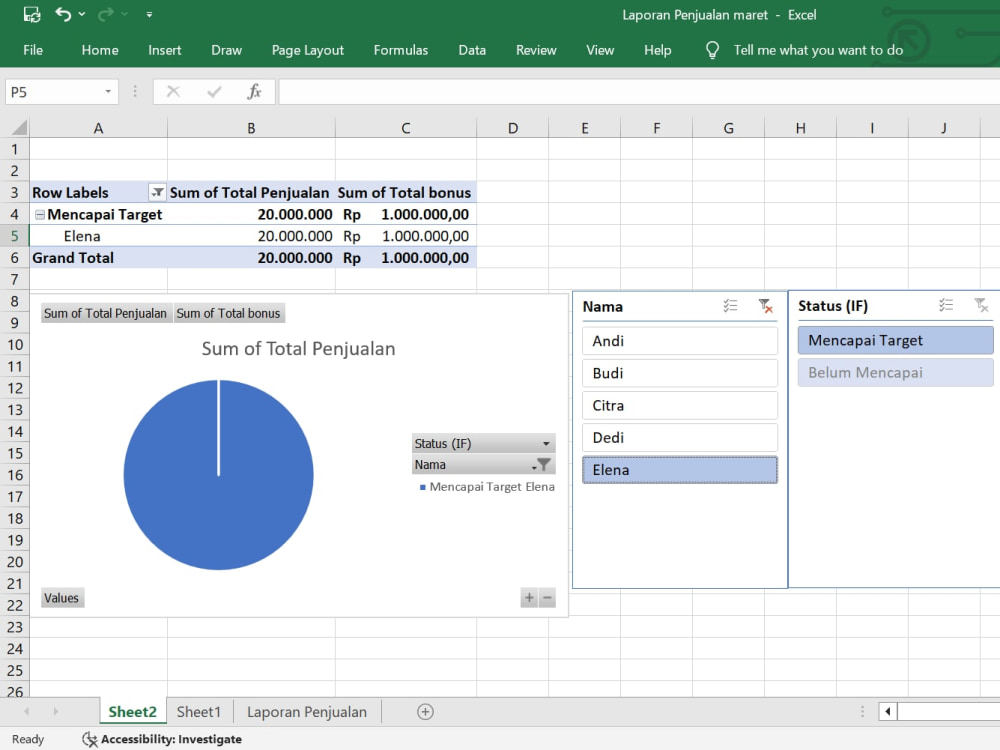Open the Draw ribbon tab
This screenshot has height=750, width=1000.
[226, 50]
